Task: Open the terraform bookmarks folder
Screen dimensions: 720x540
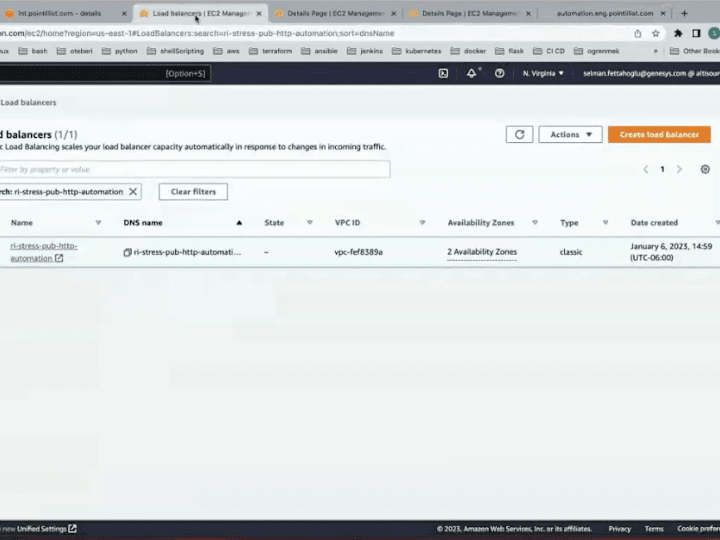Action: pos(270,51)
